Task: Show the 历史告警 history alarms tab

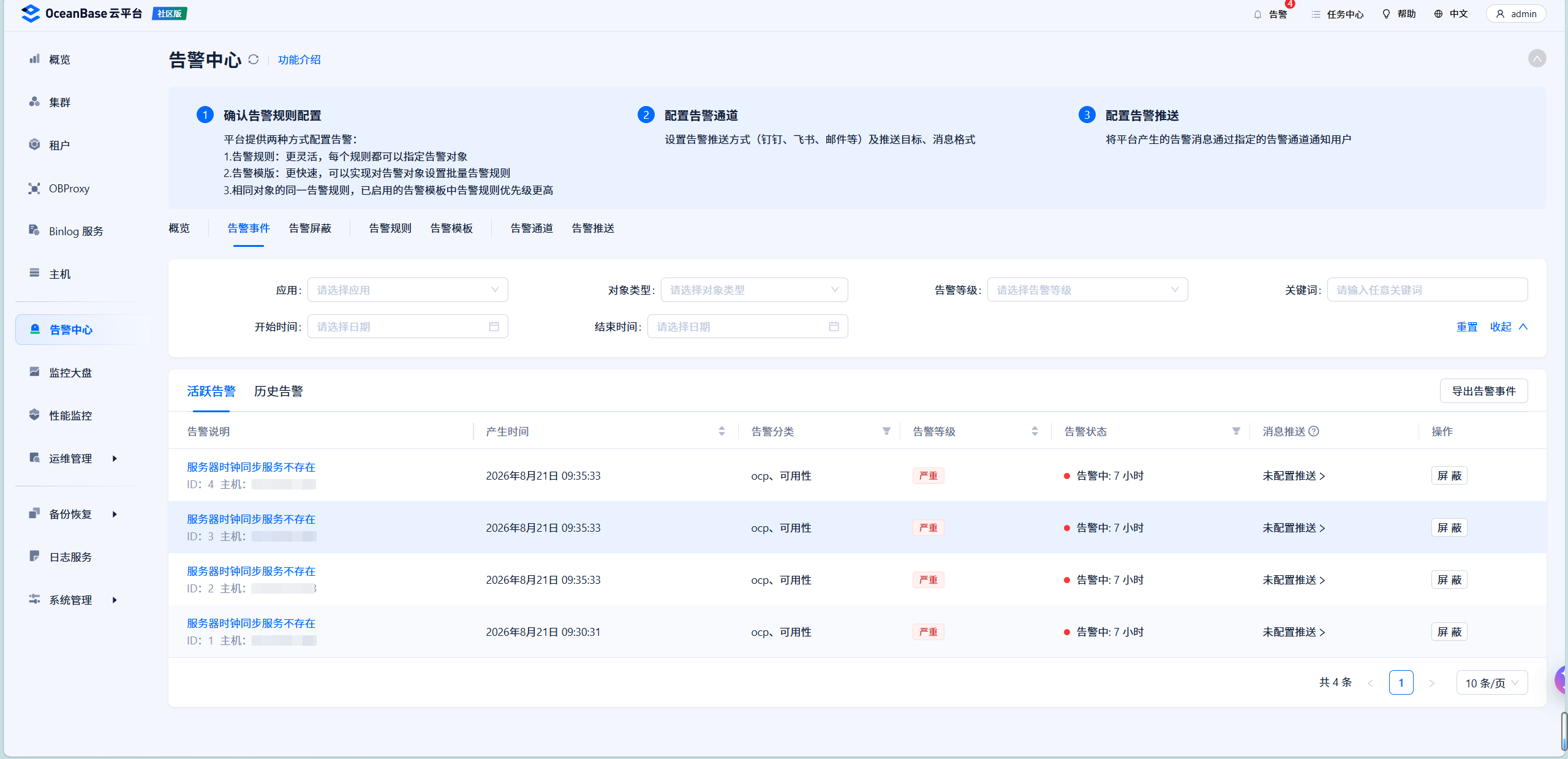Action: pos(279,391)
